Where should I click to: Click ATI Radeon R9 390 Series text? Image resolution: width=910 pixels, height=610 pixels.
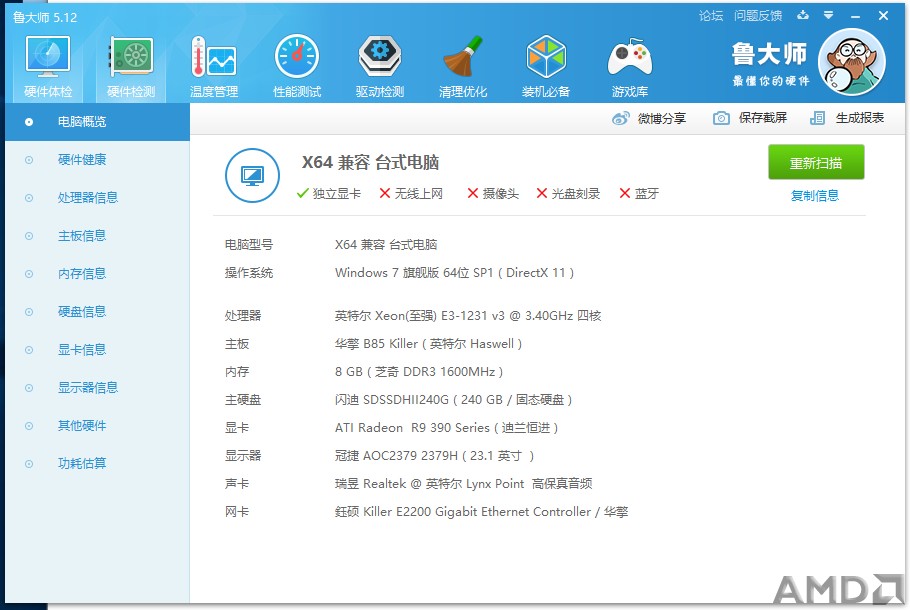pyautogui.click(x=446, y=428)
